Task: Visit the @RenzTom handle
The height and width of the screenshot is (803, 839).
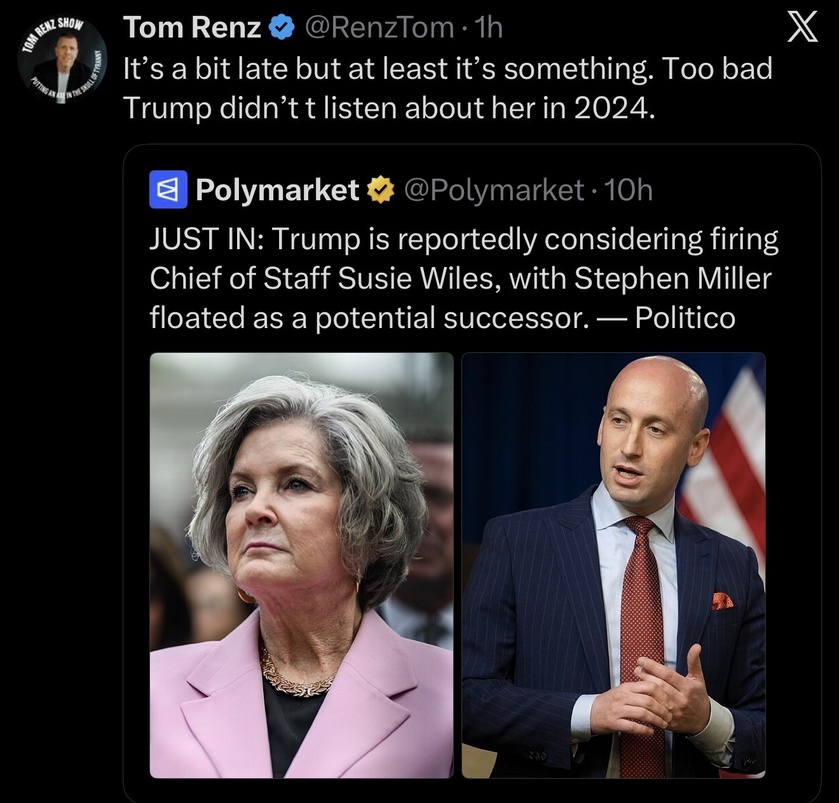Action: pyautogui.click(x=379, y=28)
